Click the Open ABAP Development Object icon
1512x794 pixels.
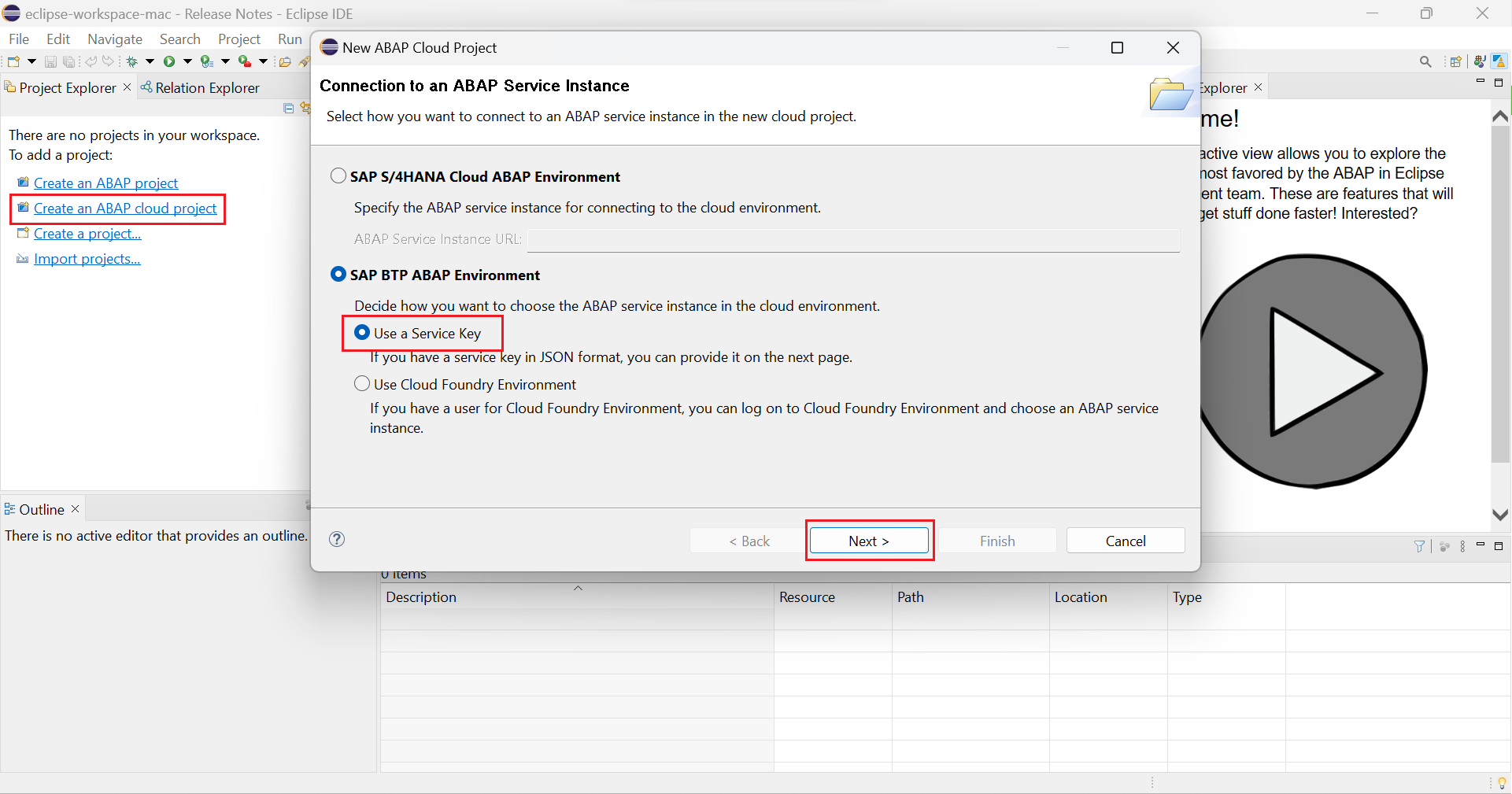[285, 61]
